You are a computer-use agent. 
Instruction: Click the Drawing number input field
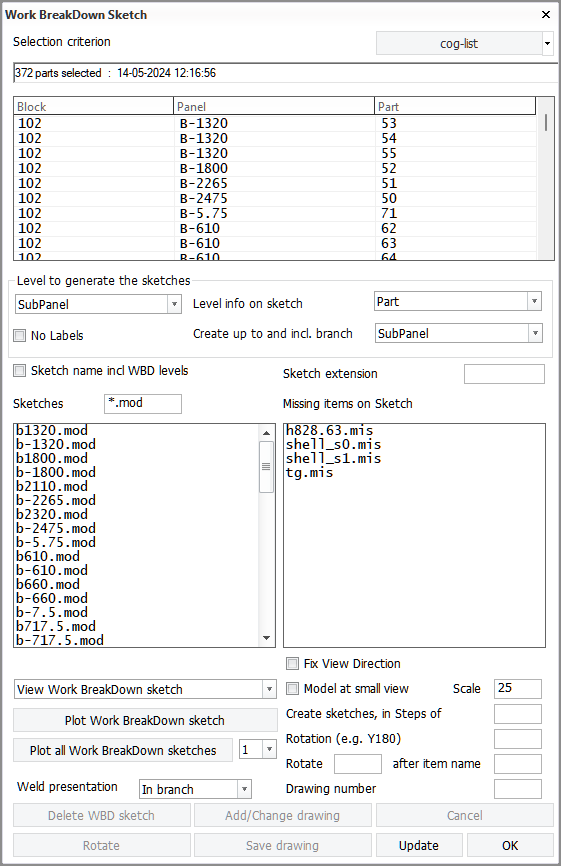pyautogui.click(x=518, y=789)
